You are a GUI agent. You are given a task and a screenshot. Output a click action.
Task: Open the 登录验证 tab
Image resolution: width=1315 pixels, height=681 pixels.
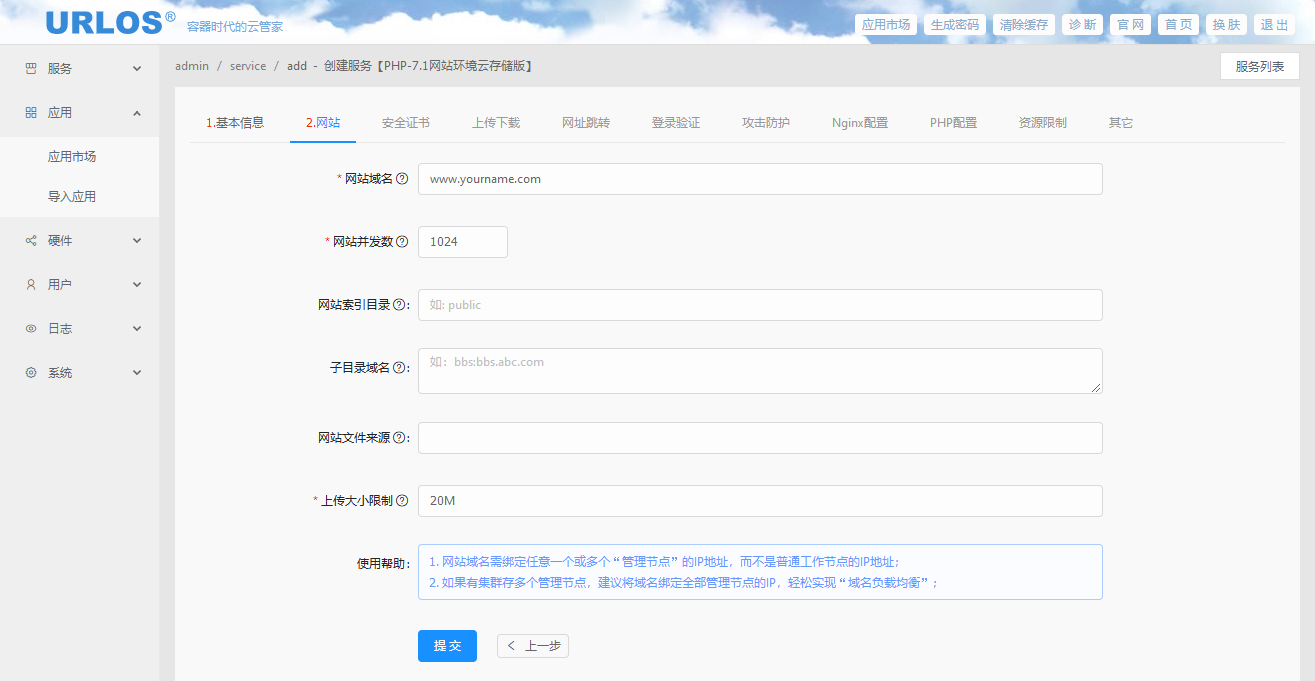pyautogui.click(x=676, y=123)
